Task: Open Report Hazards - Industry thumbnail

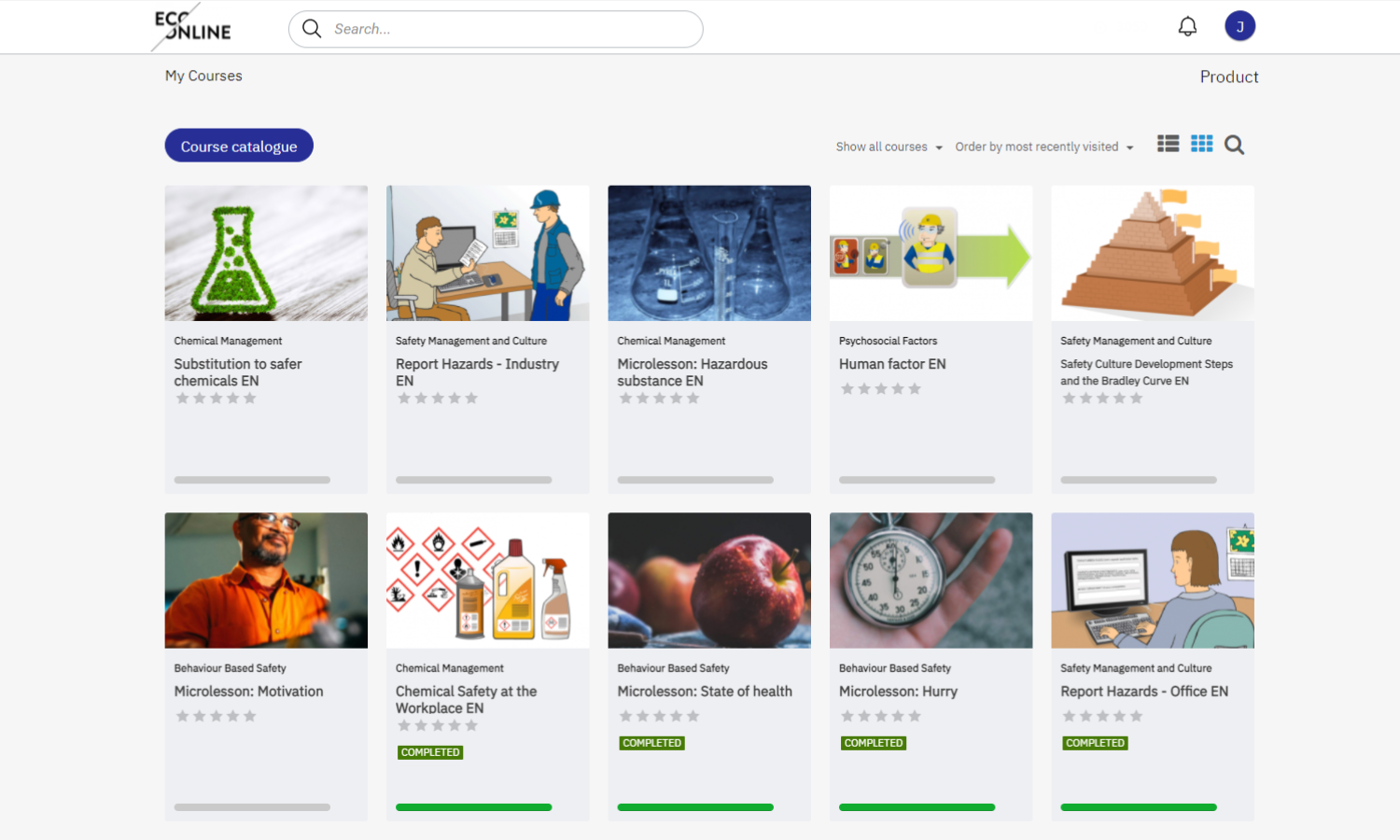Action: coord(488,253)
